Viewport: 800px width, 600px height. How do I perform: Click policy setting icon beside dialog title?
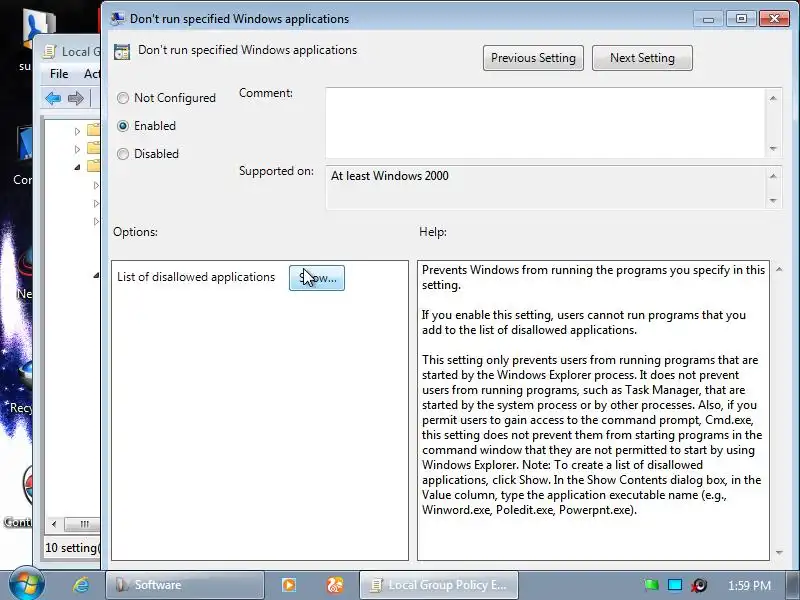pyautogui.click(x=122, y=52)
